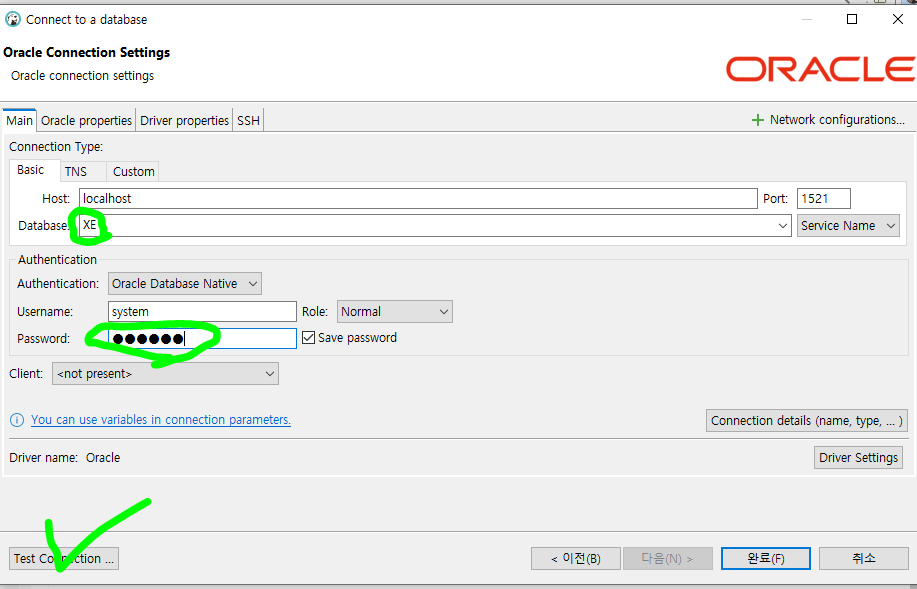Click the 완료(F) finish button
This screenshot has height=589, width=917.
tap(766, 559)
